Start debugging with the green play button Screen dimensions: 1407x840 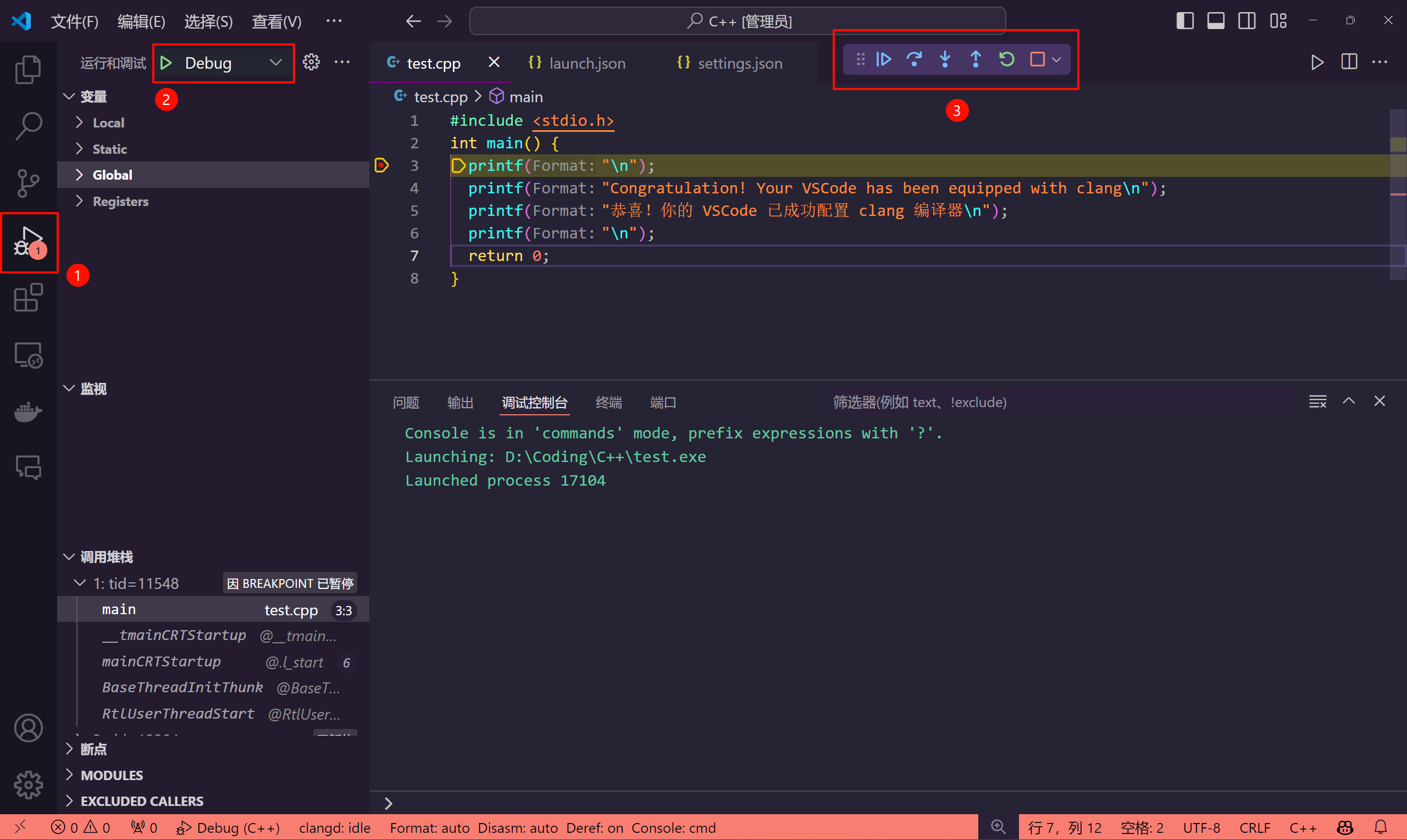tap(166, 63)
